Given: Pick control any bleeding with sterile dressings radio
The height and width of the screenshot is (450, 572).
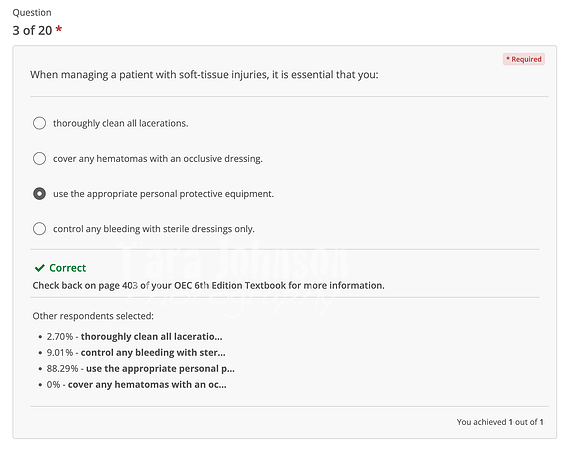Looking at the screenshot, I should (39, 229).
